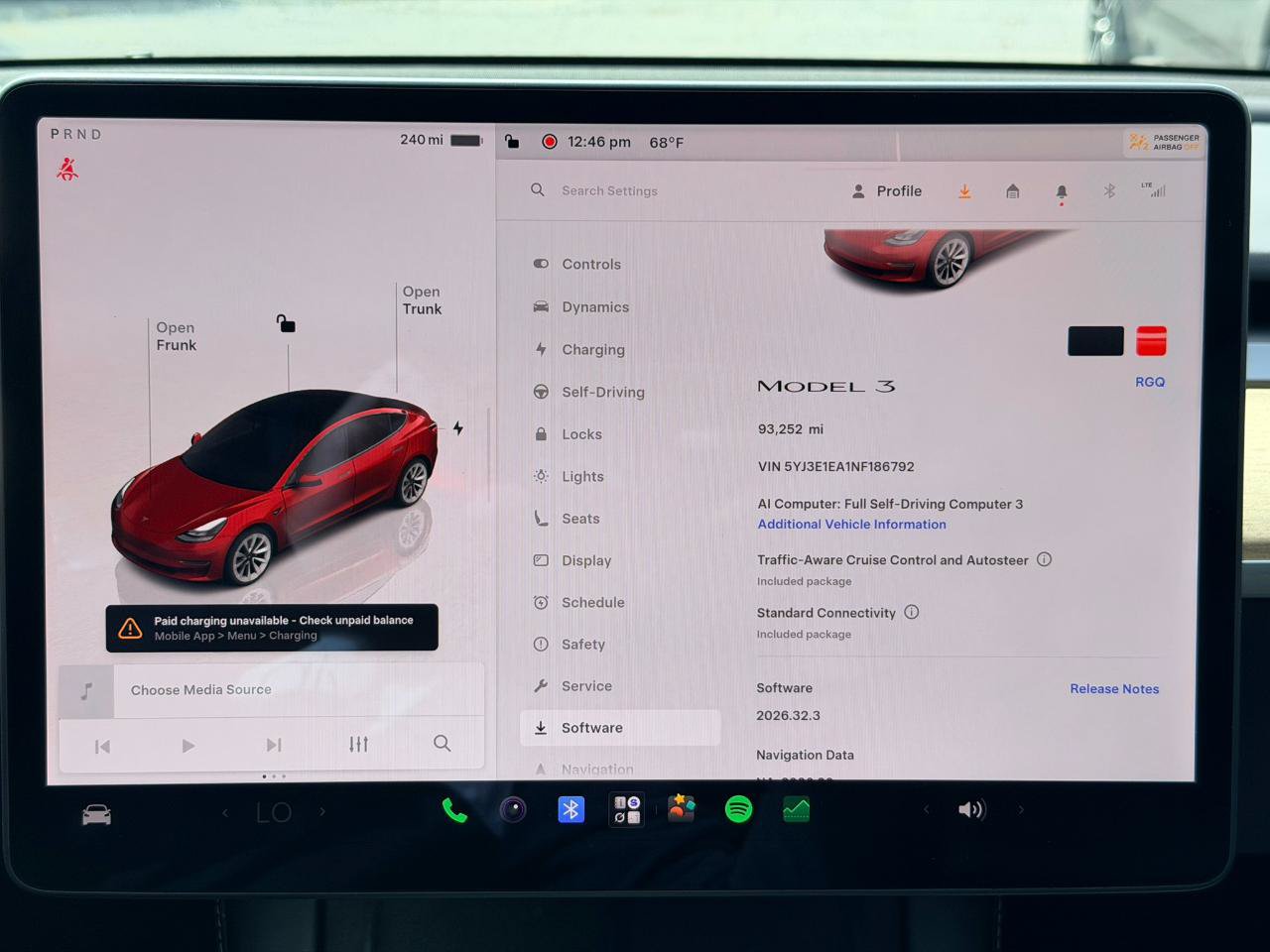Open Additional Vehicle Information link

coord(851,524)
